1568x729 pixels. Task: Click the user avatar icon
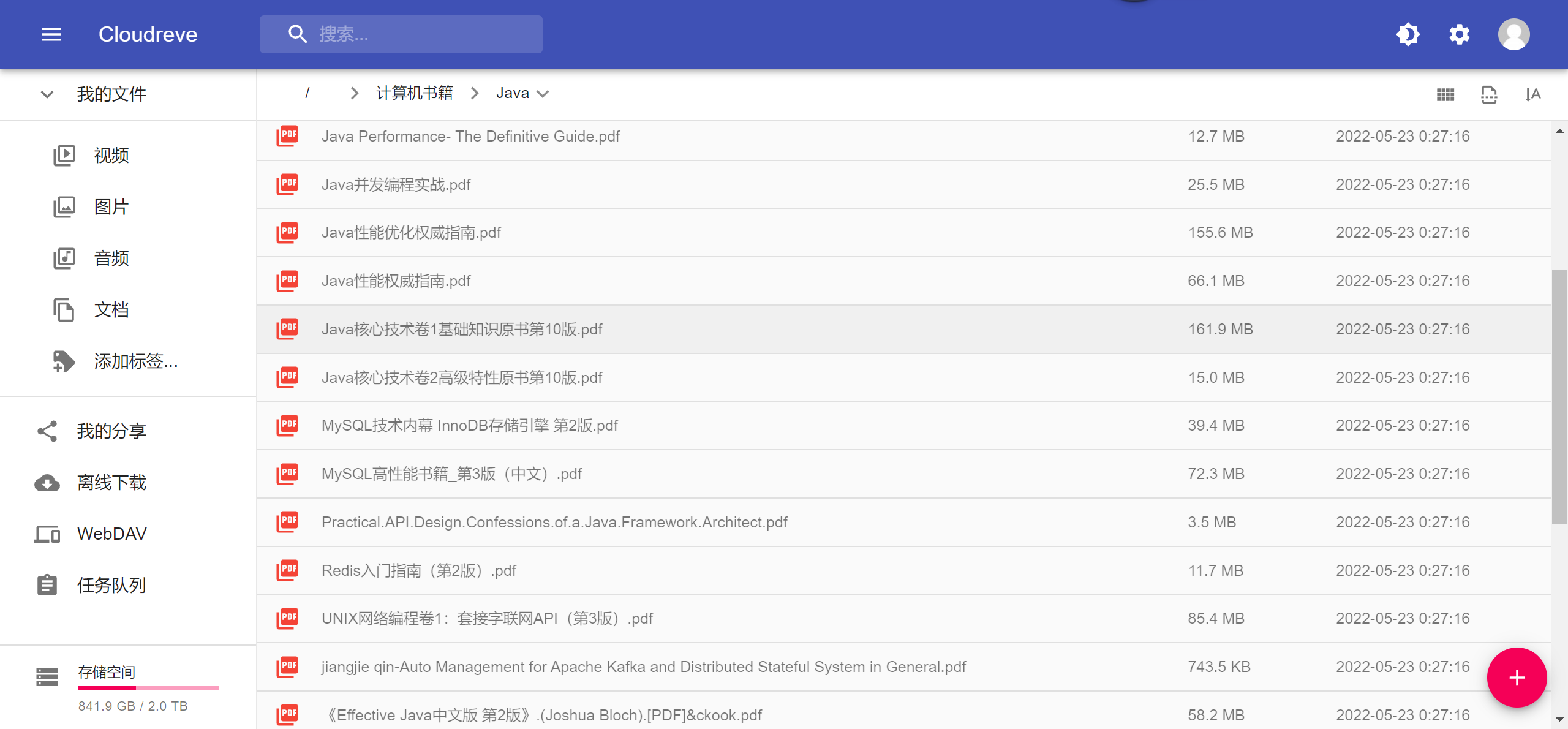pyautogui.click(x=1513, y=34)
